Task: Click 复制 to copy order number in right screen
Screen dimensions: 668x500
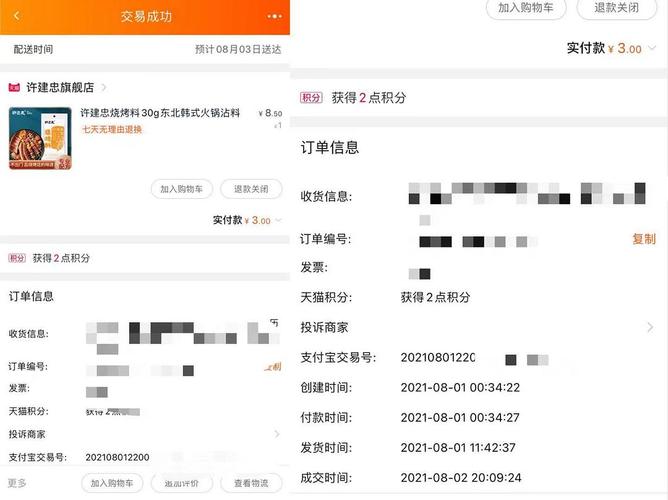Action: [644, 239]
